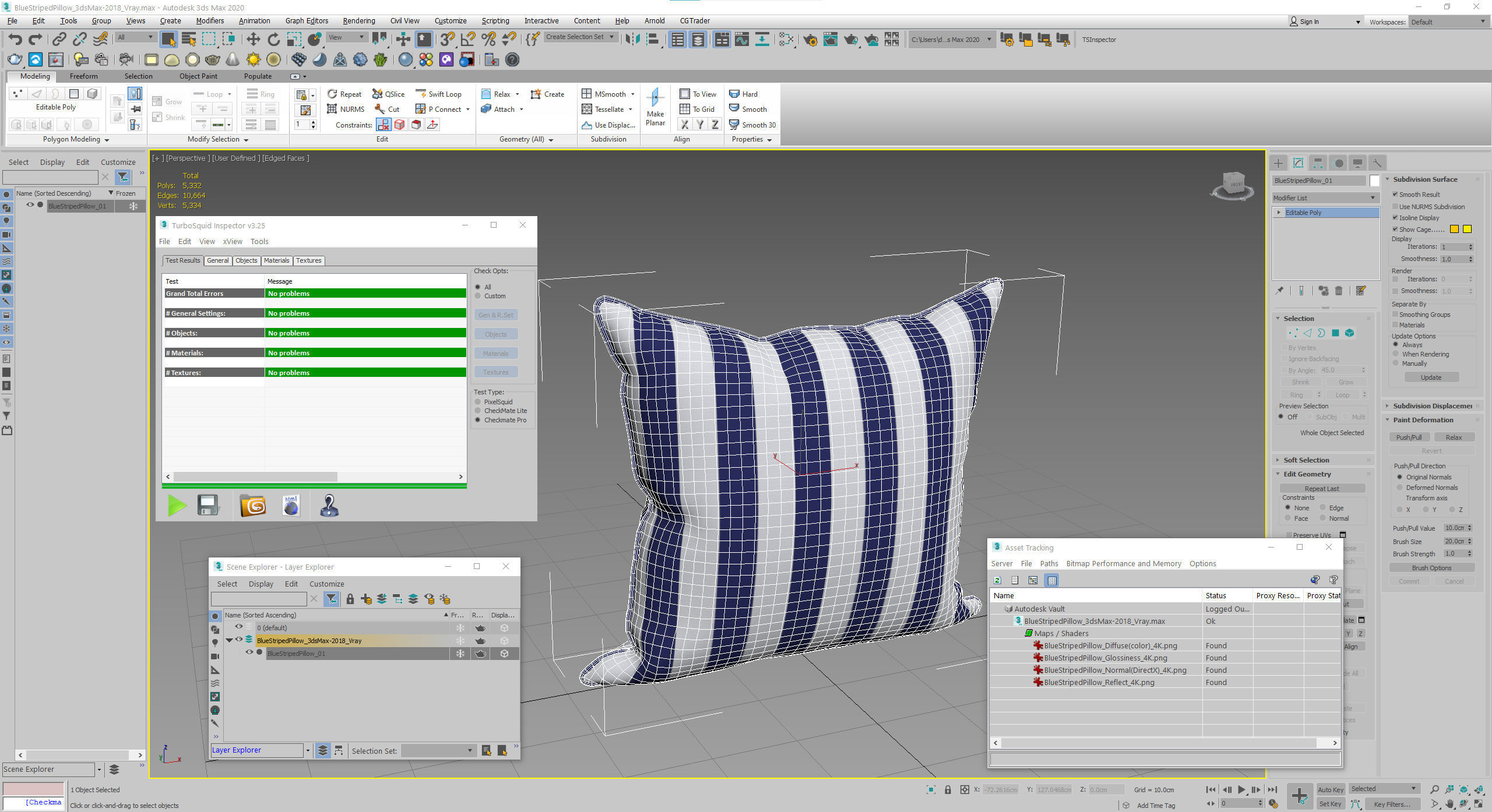The height and width of the screenshot is (812, 1492).
Task: Click the Make Planar tool
Action: click(x=655, y=107)
